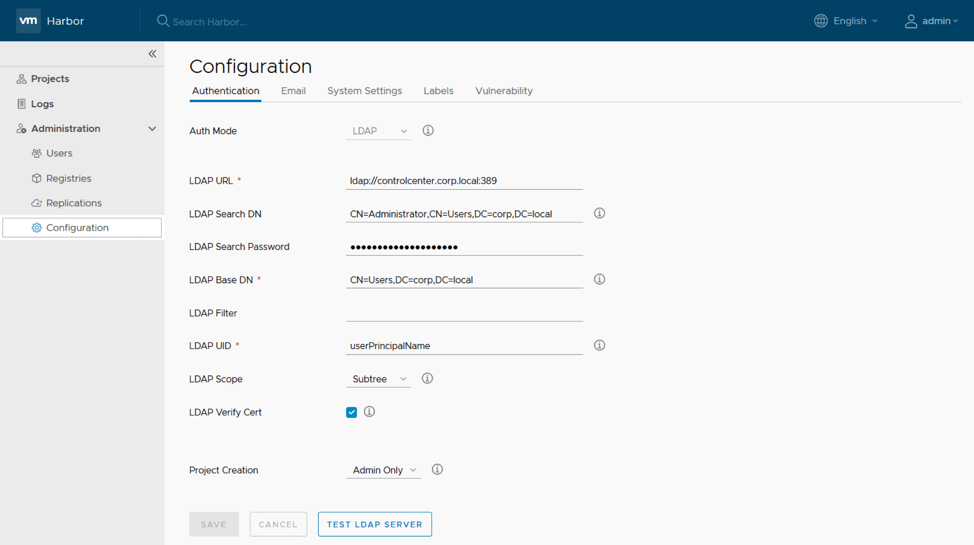The width and height of the screenshot is (974, 545).
Task: Uncheck the LDAP Verify Cert checkbox
Action: [351, 412]
